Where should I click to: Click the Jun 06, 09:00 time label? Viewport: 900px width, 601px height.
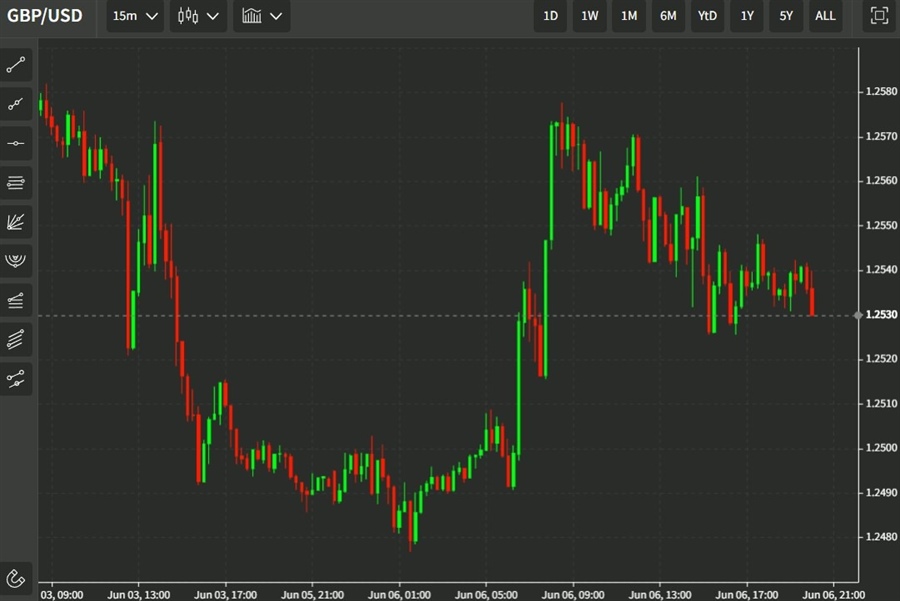573,595
